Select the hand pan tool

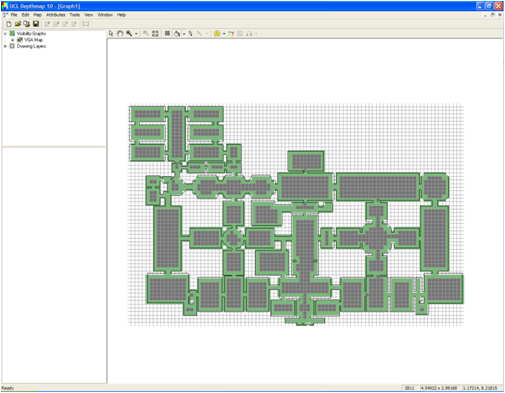120,33
